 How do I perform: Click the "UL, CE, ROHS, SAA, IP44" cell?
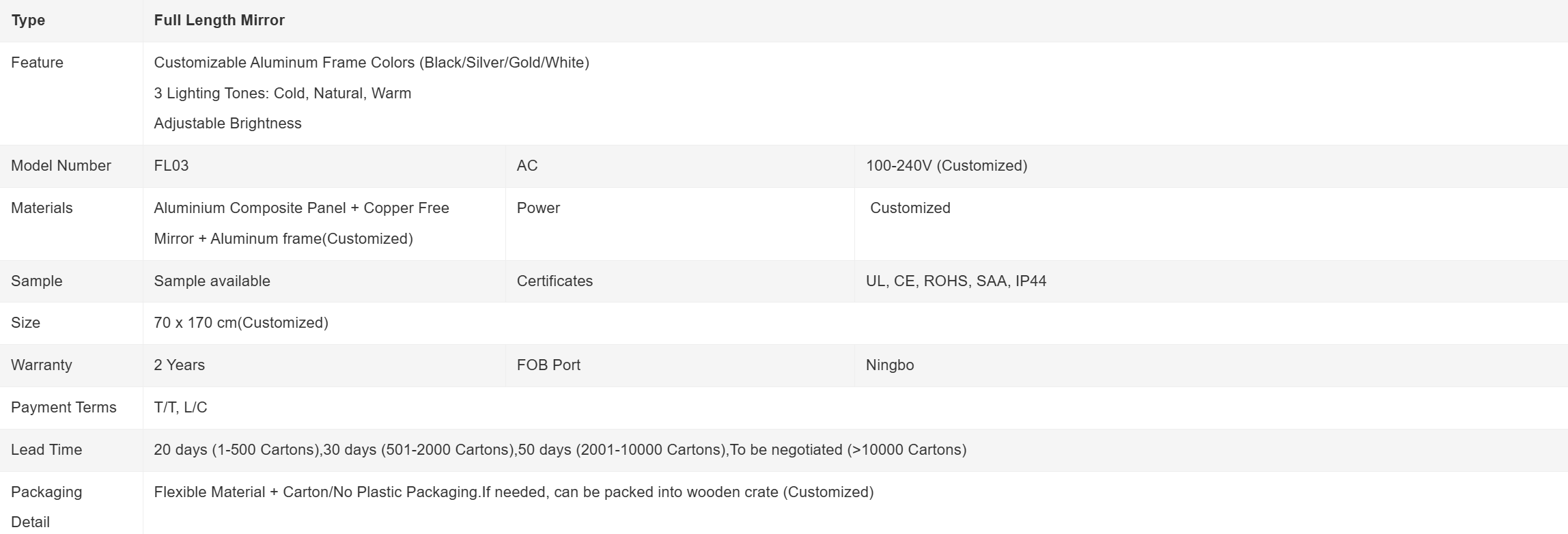955,281
